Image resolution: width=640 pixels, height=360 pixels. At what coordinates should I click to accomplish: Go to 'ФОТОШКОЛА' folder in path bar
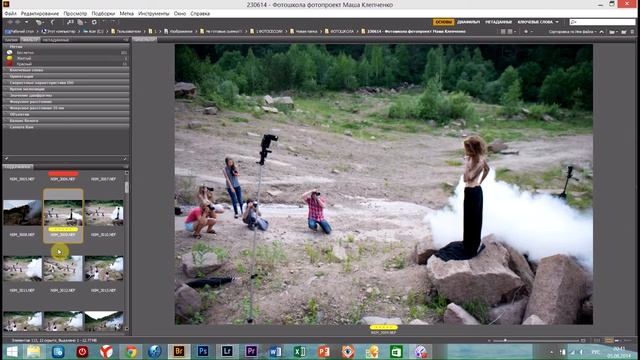(340, 31)
